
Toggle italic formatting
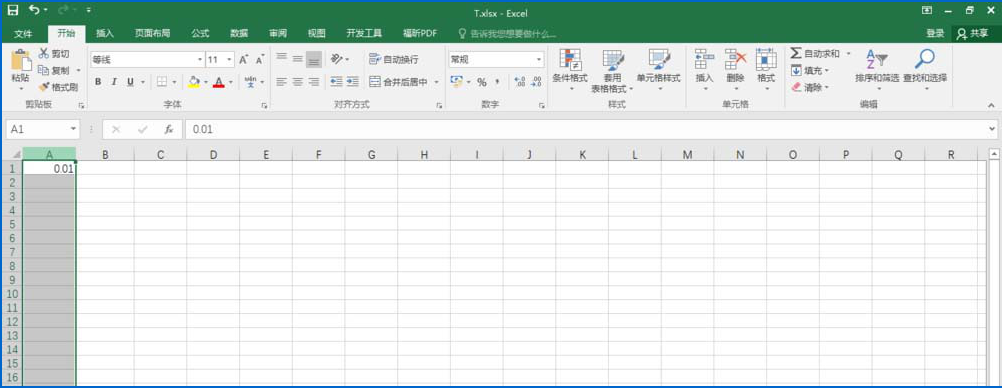(114, 82)
